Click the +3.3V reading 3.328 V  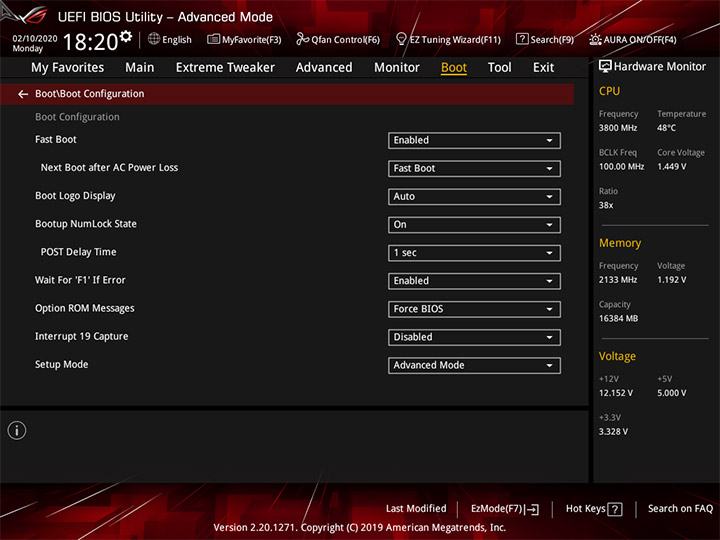pyautogui.click(x=613, y=432)
